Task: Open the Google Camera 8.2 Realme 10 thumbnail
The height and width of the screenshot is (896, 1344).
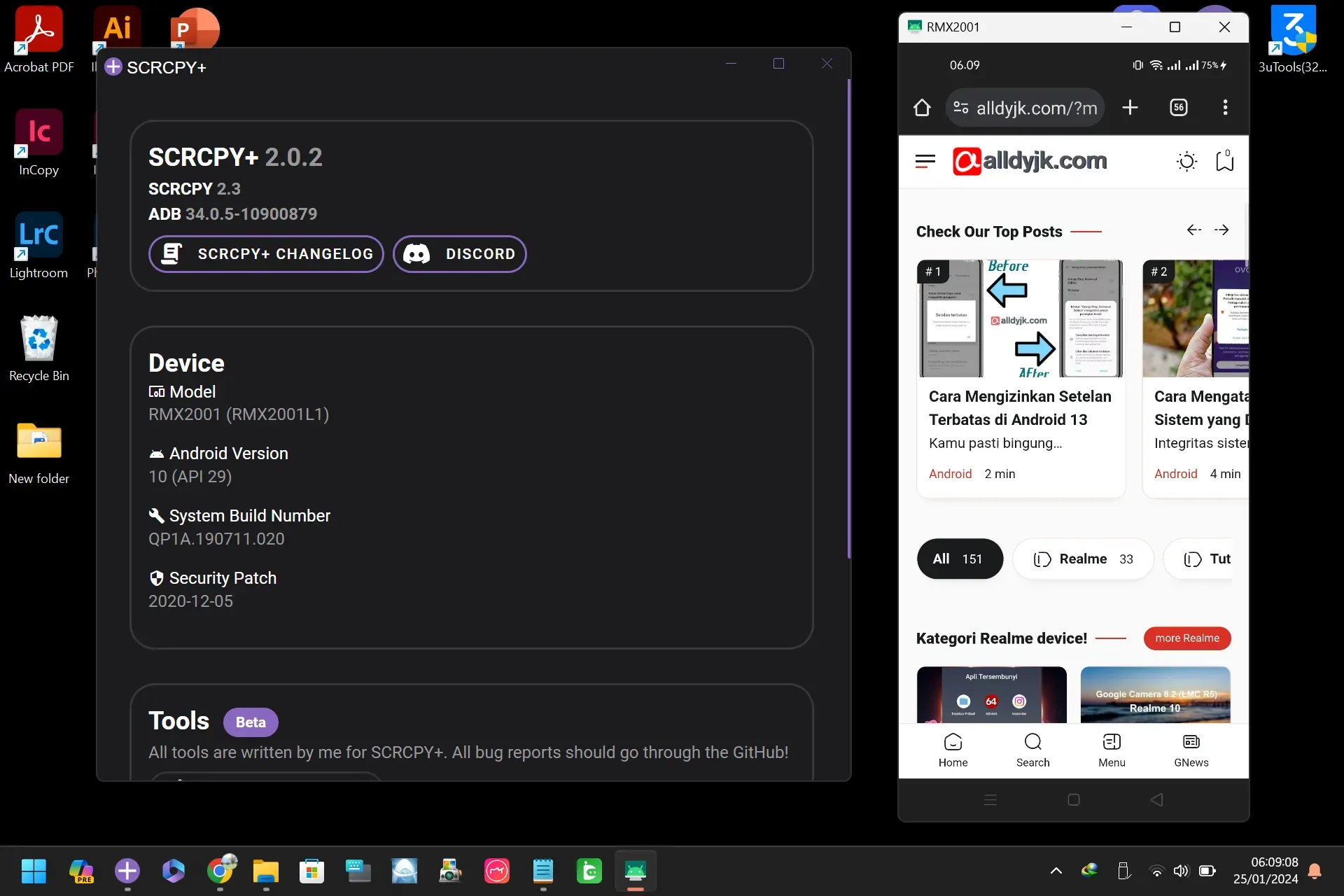Action: tap(1155, 694)
